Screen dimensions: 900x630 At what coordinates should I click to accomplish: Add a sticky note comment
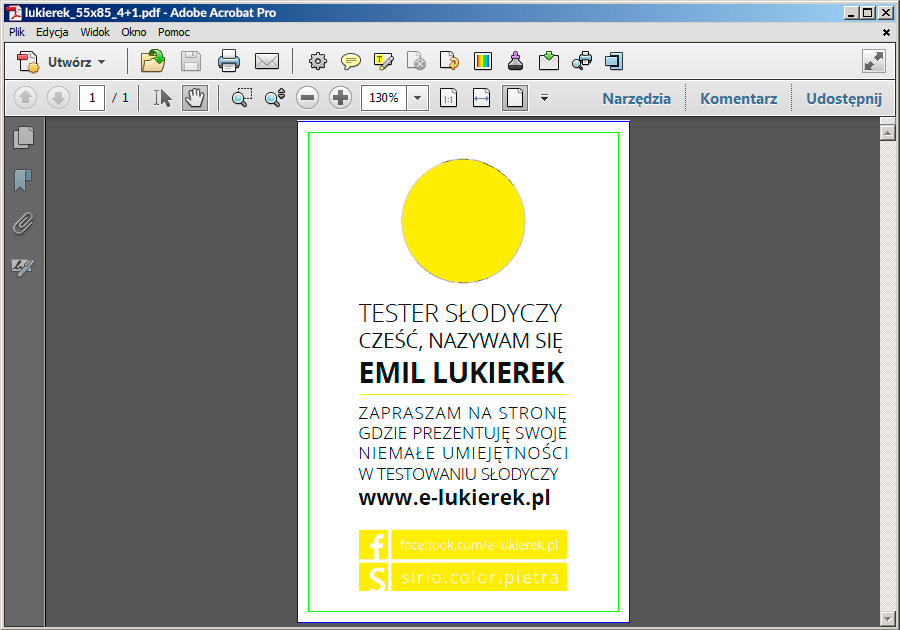point(350,62)
